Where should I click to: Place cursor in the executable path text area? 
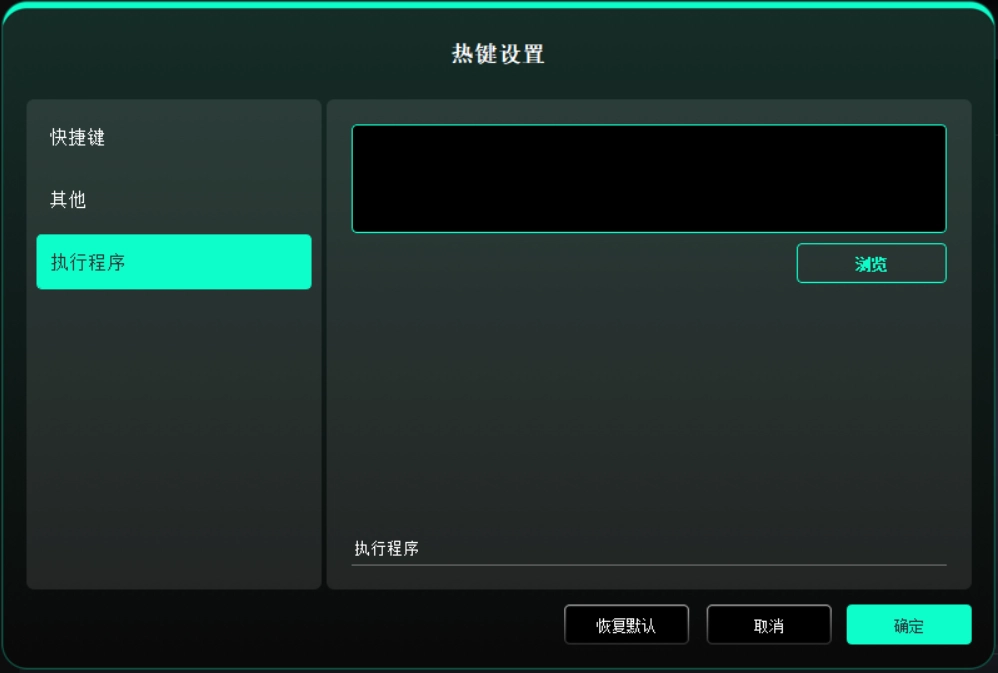(649, 179)
